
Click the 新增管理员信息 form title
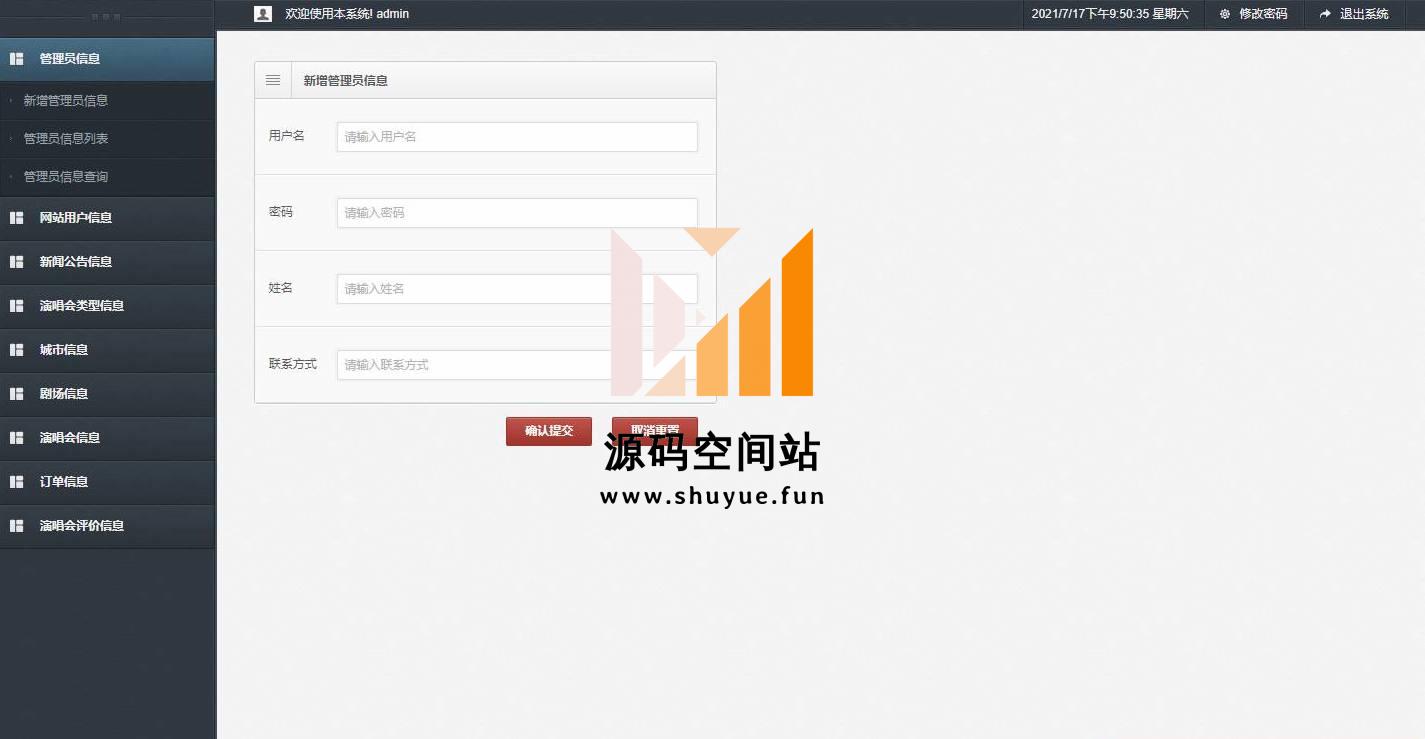pos(346,81)
